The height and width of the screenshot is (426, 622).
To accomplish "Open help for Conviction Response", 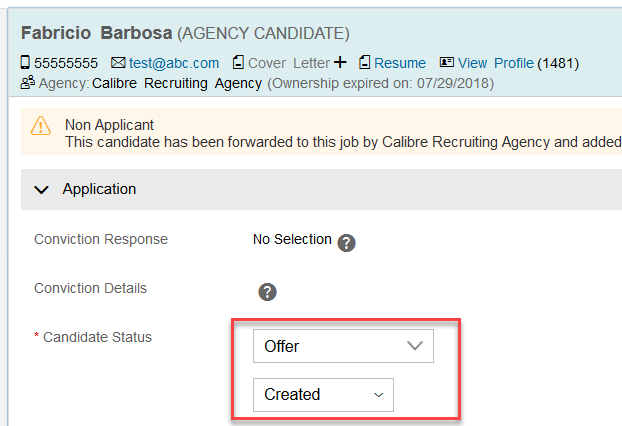I will [x=346, y=243].
